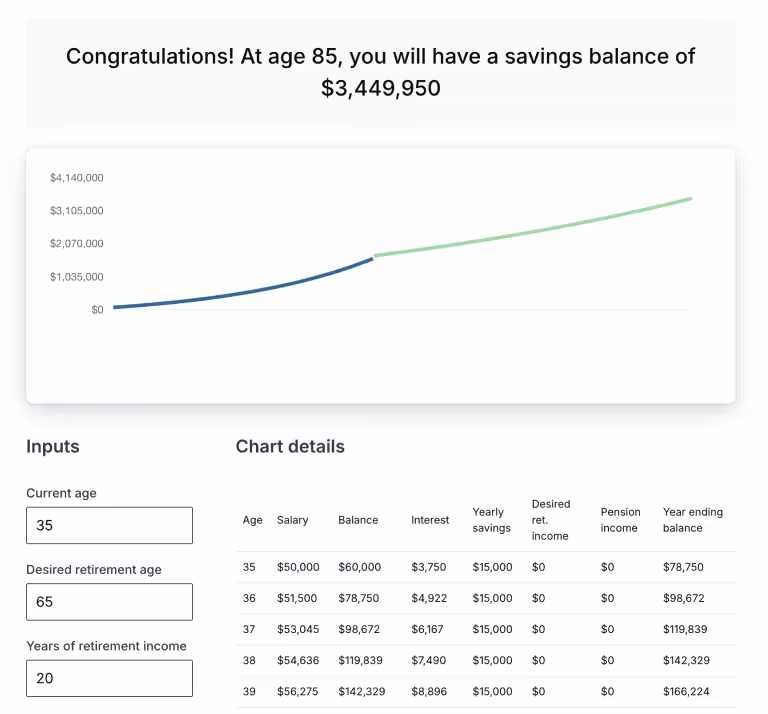Click the $0 axis label on chart
This screenshot has height=714, width=768.
(97, 310)
